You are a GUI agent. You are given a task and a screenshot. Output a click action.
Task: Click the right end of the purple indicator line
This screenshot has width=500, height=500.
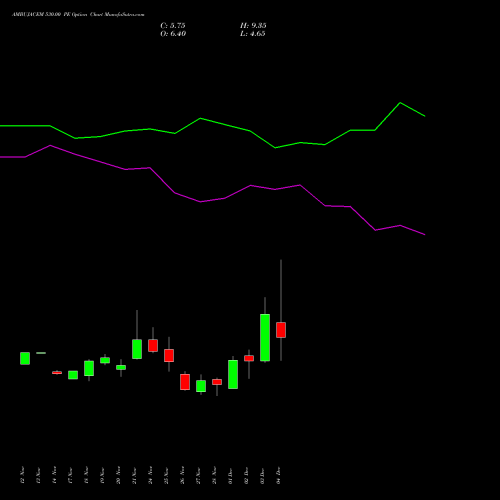point(424,234)
